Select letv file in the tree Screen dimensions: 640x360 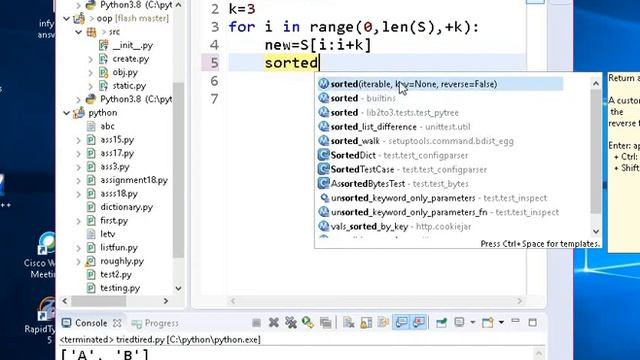[108, 234]
